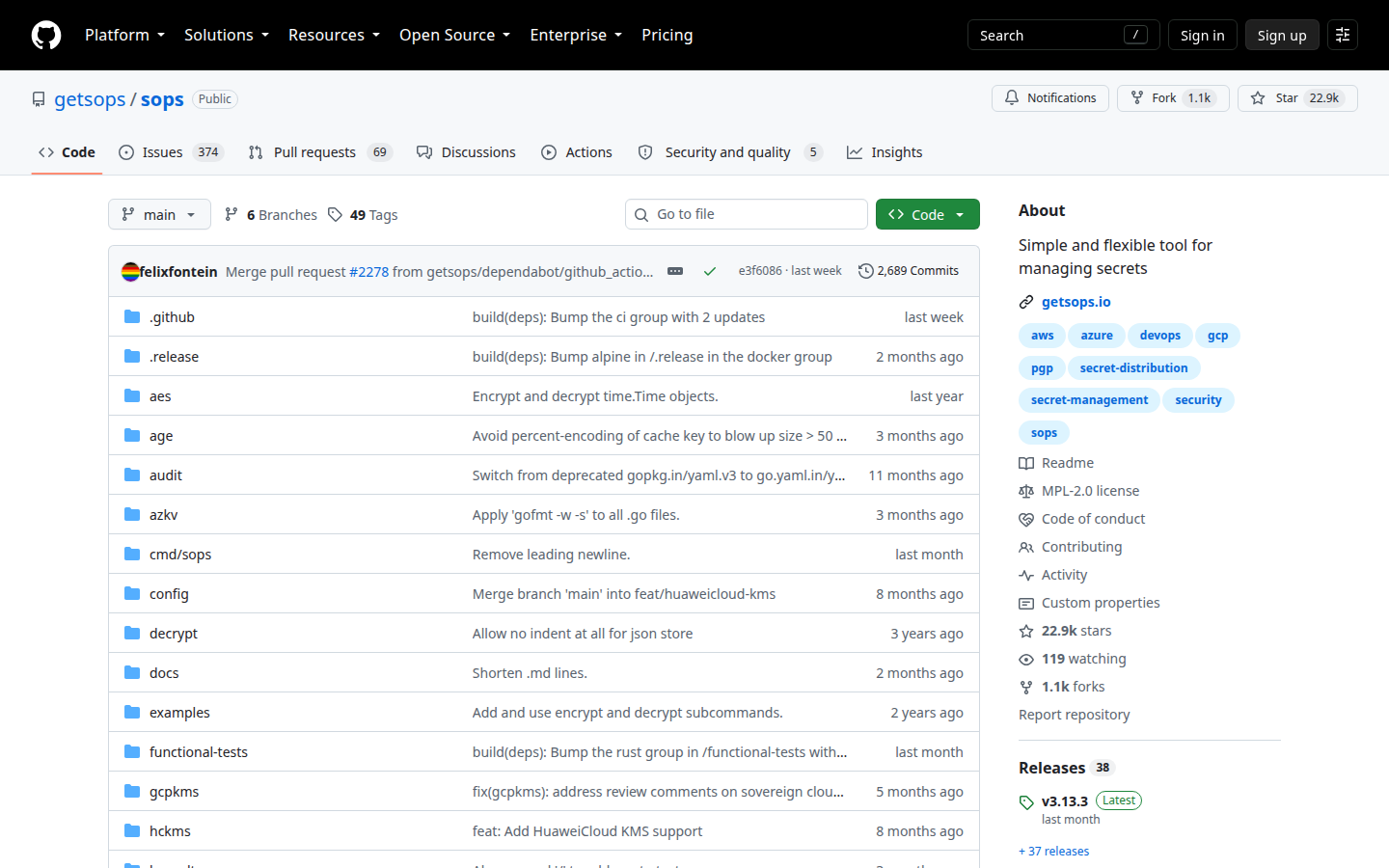Open the + 37 releases link
The width and height of the screenshot is (1389, 868).
[1054, 852]
